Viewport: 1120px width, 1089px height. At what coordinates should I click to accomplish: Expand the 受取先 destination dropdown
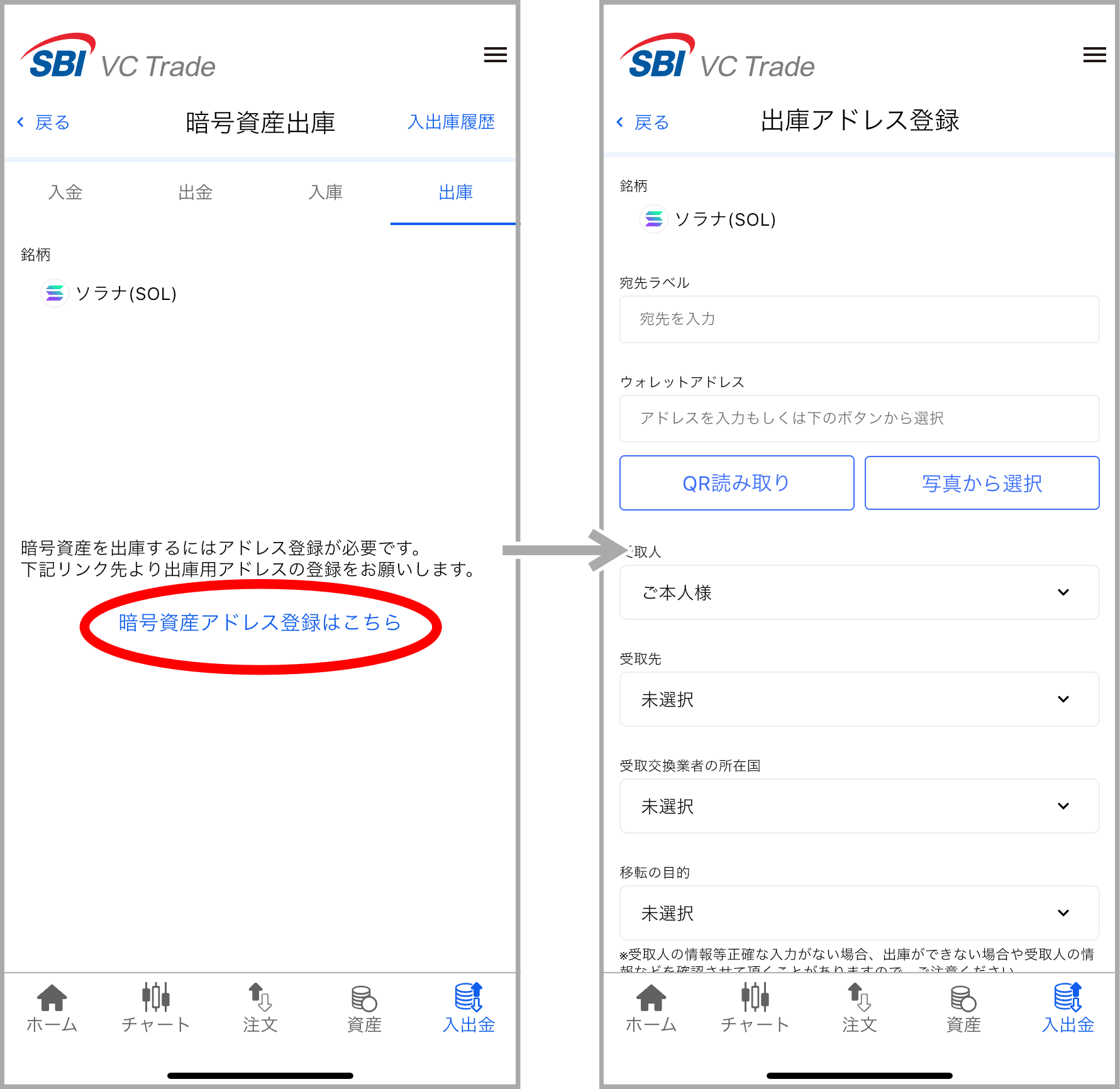coord(859,699)
